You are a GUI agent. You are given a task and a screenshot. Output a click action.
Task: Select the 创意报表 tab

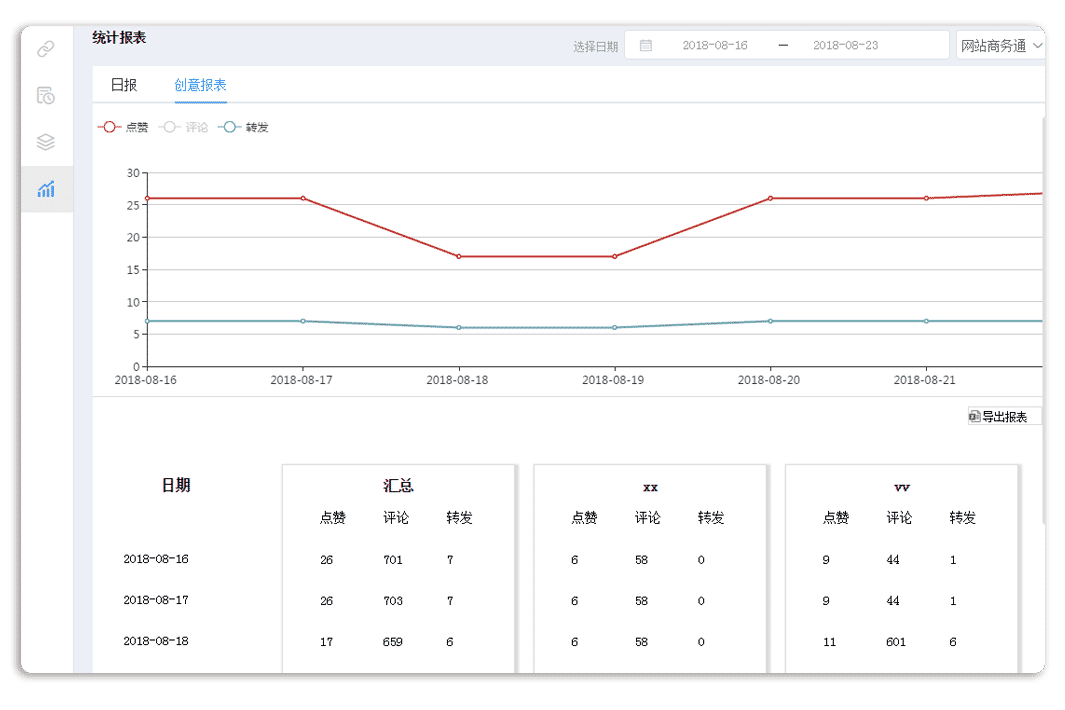200,85
